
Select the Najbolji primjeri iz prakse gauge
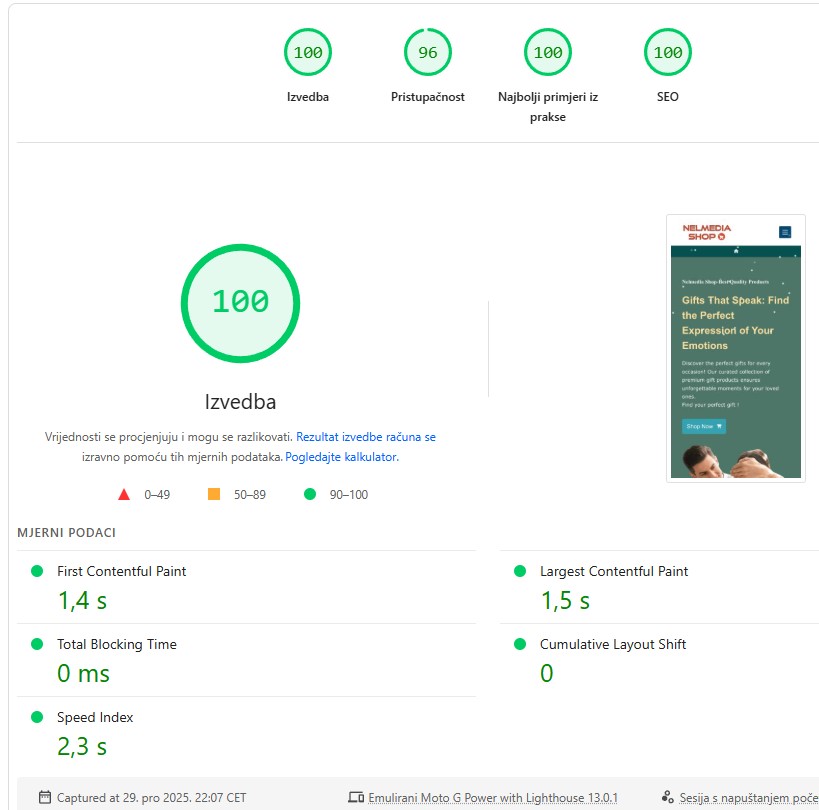click(x=547, y=53)
